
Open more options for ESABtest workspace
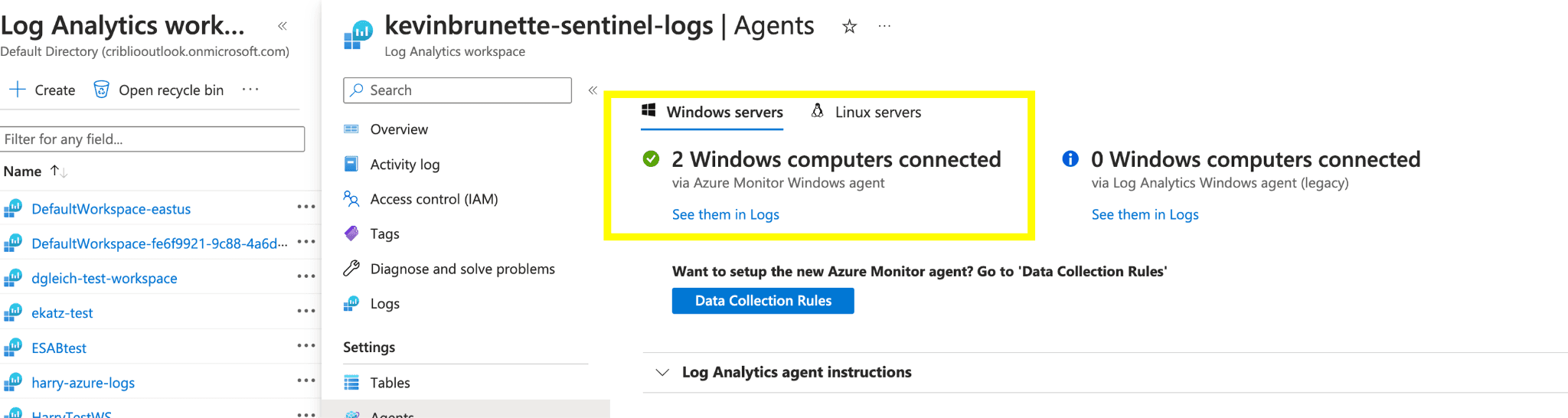[x=306, y=346]
